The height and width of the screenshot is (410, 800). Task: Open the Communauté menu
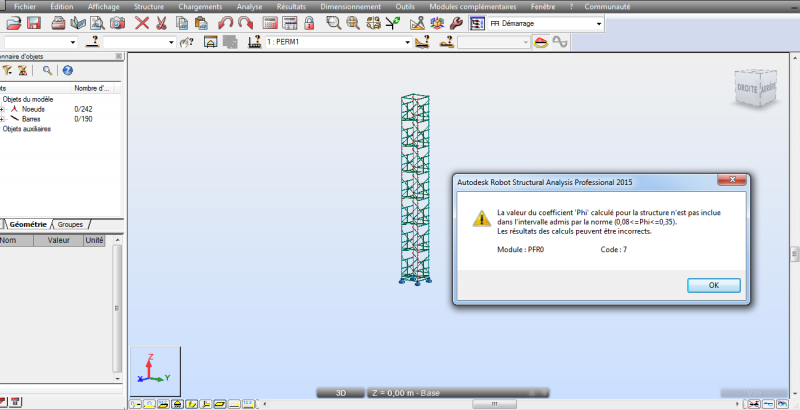pos(607,7)
